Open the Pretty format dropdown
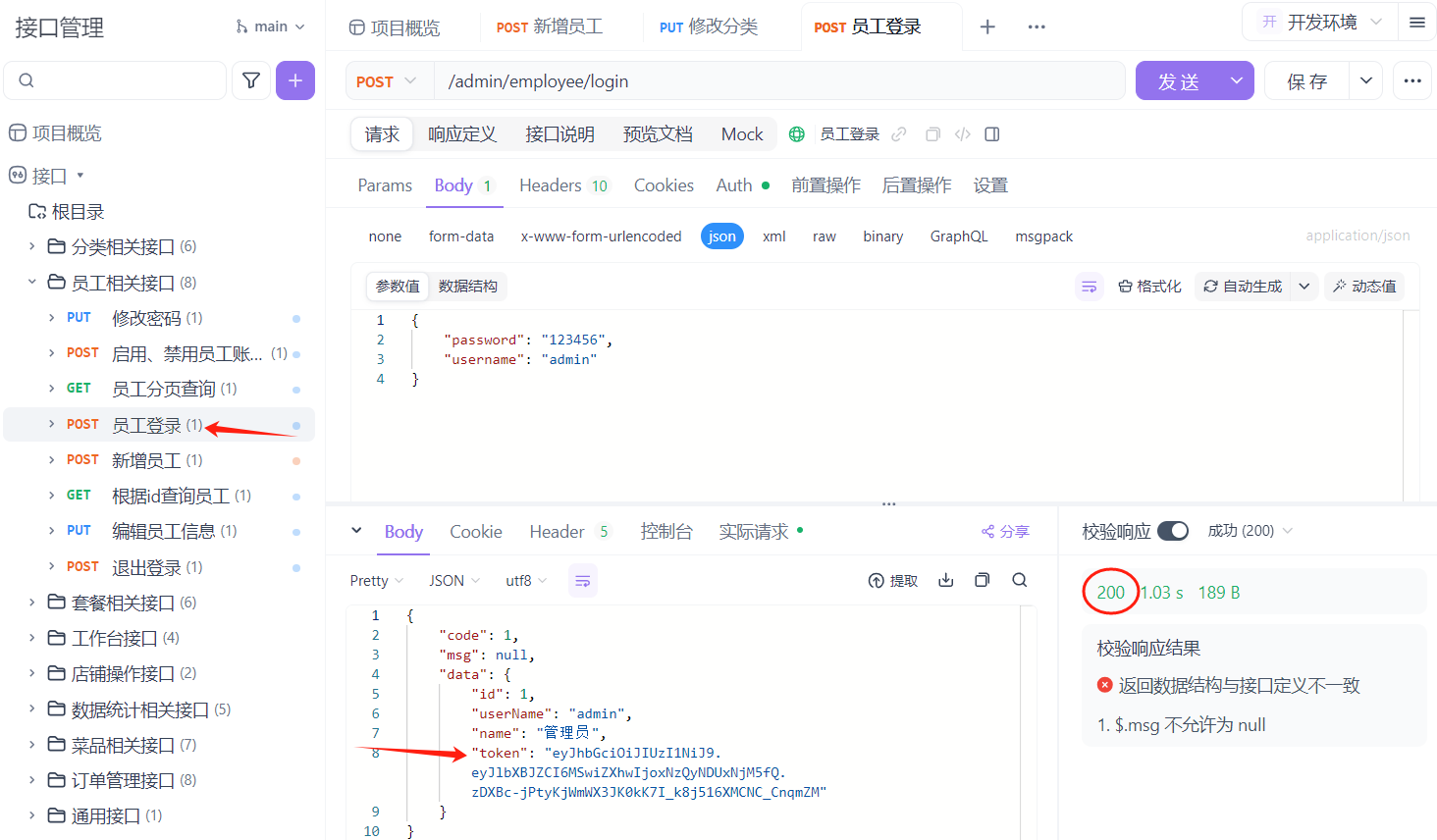 pyautogui.click(x=377, y=581)
